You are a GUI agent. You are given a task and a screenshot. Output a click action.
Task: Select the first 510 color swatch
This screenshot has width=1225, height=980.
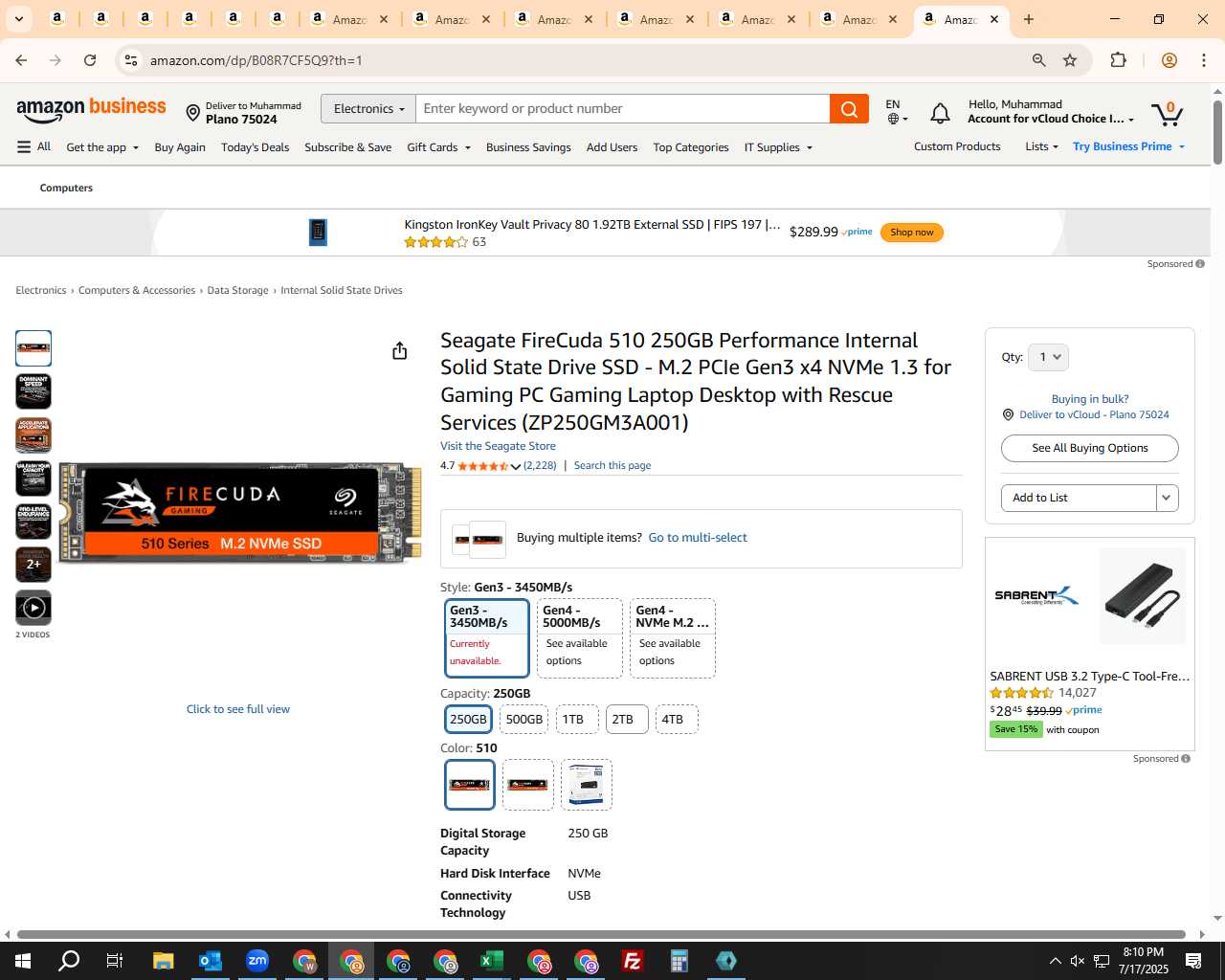tap(470, 785)
